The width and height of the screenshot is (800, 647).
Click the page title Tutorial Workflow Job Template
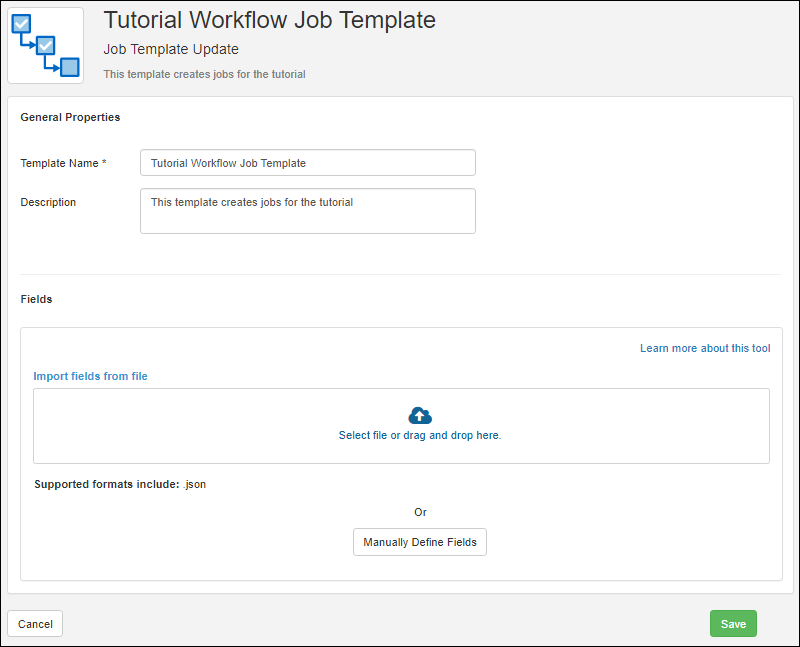[x=270, y=20]
